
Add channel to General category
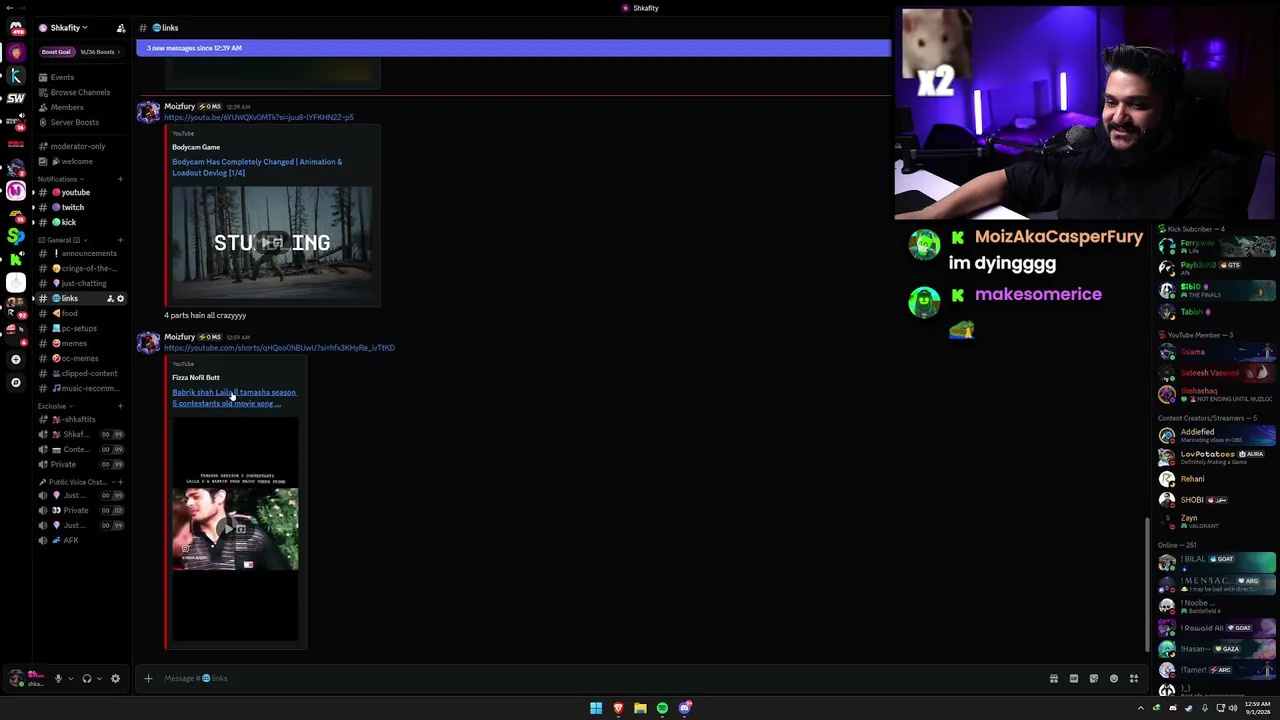120,240
